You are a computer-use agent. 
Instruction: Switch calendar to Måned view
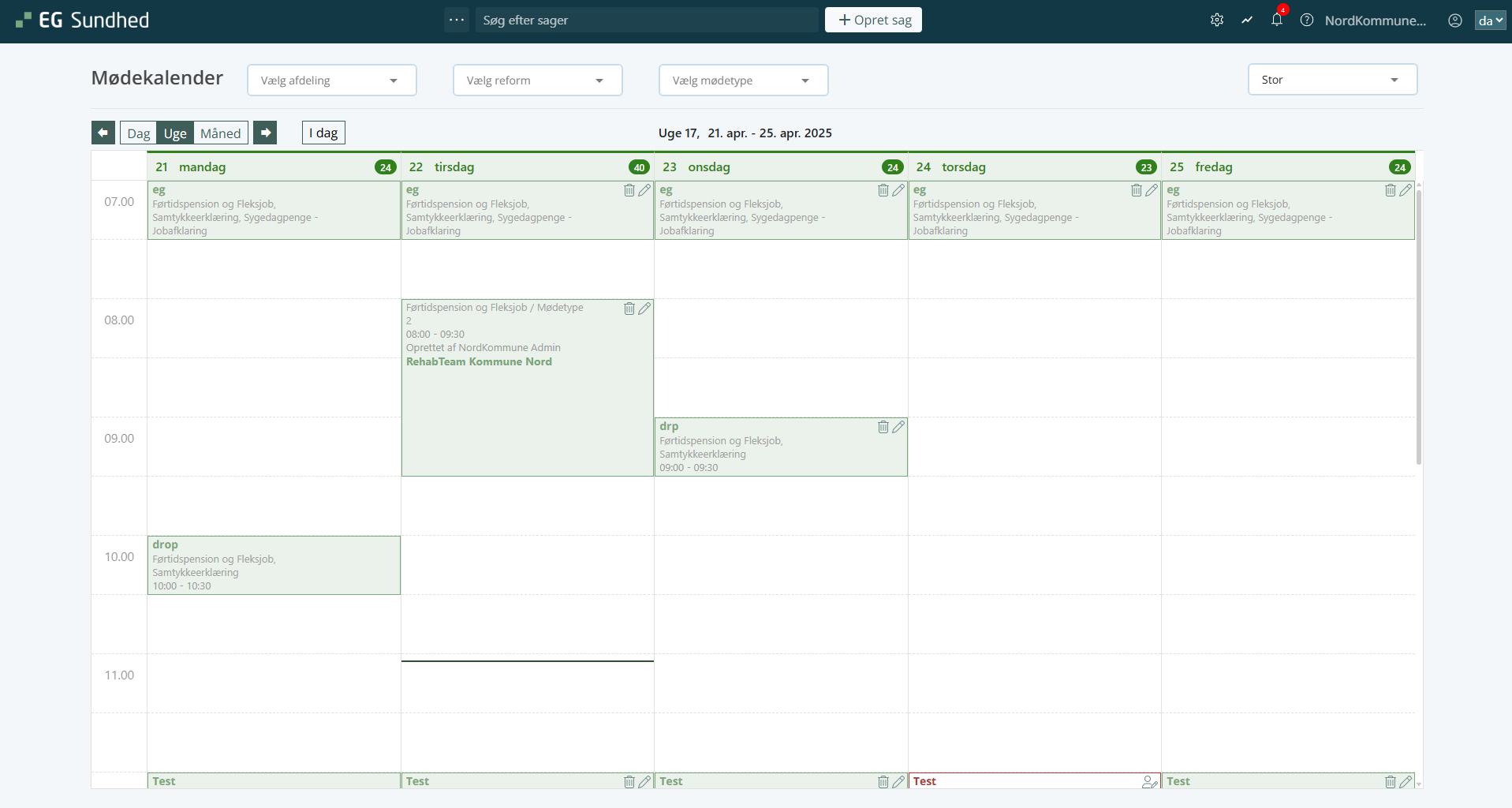[221, 133]
